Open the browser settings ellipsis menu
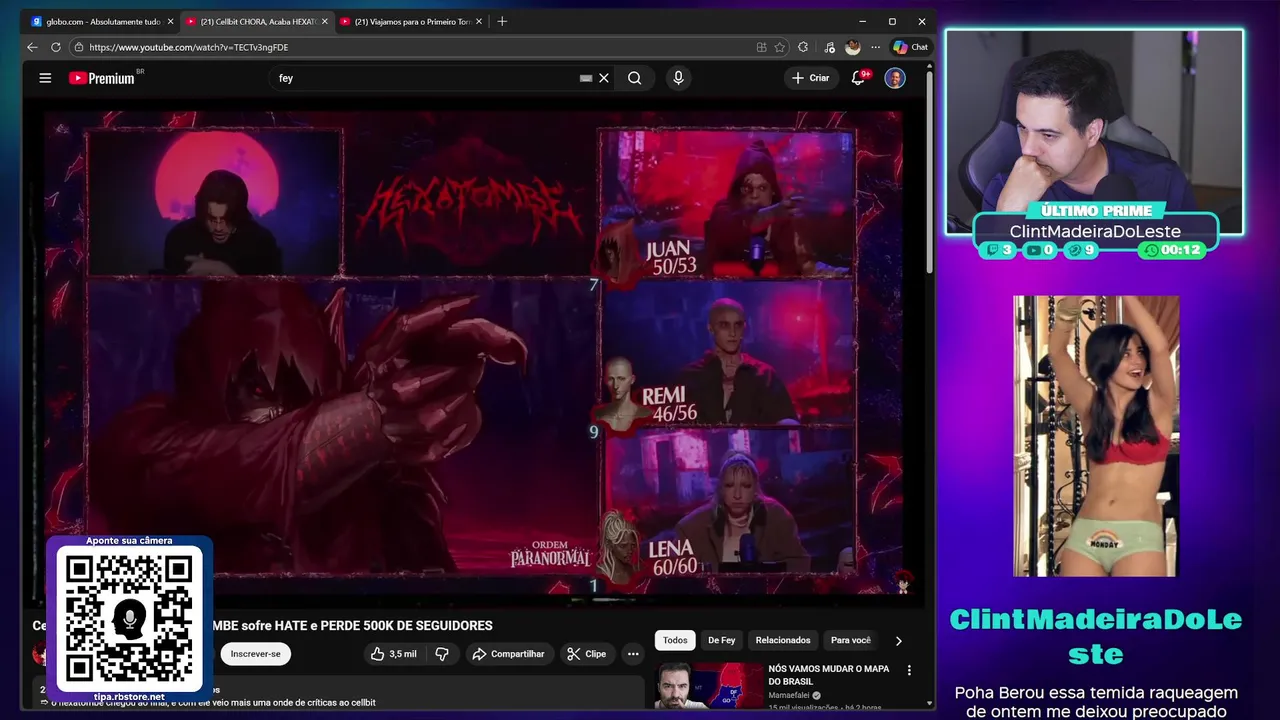This screenshot has width=1280, height=720. coord(875,47)
